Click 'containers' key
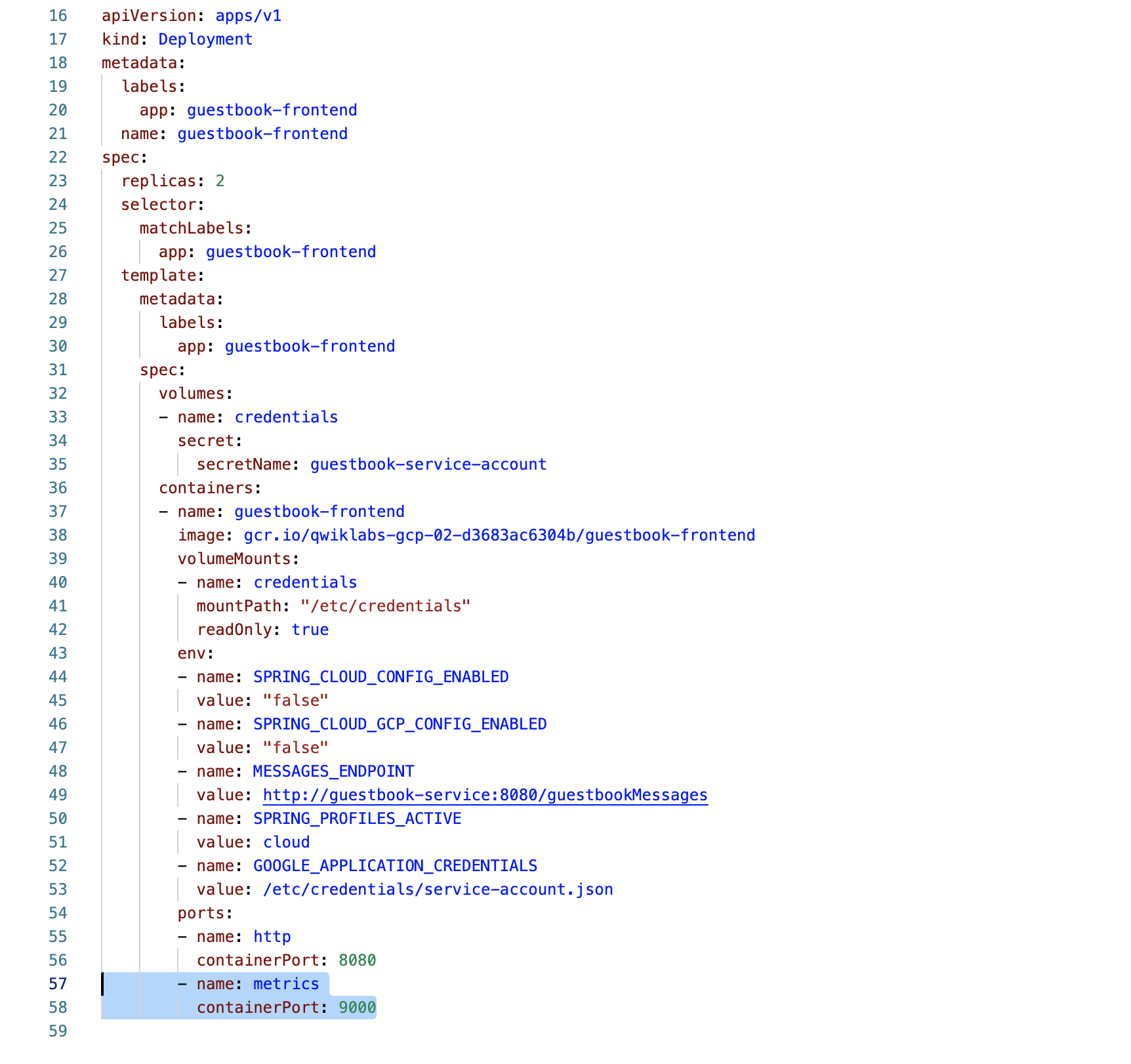 (x=206, y=488)
